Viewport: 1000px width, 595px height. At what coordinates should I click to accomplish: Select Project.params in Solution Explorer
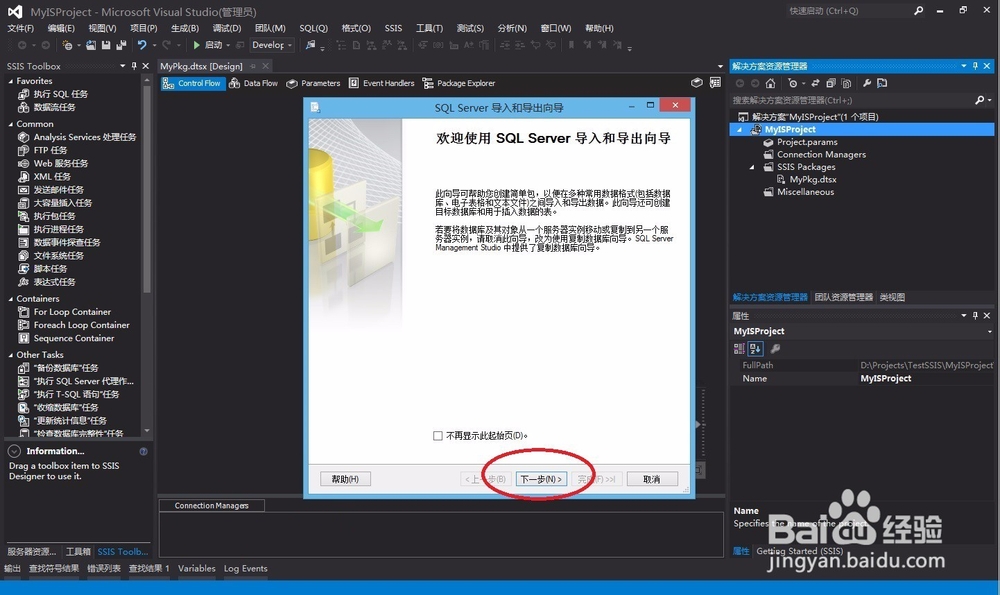(807, 142)
